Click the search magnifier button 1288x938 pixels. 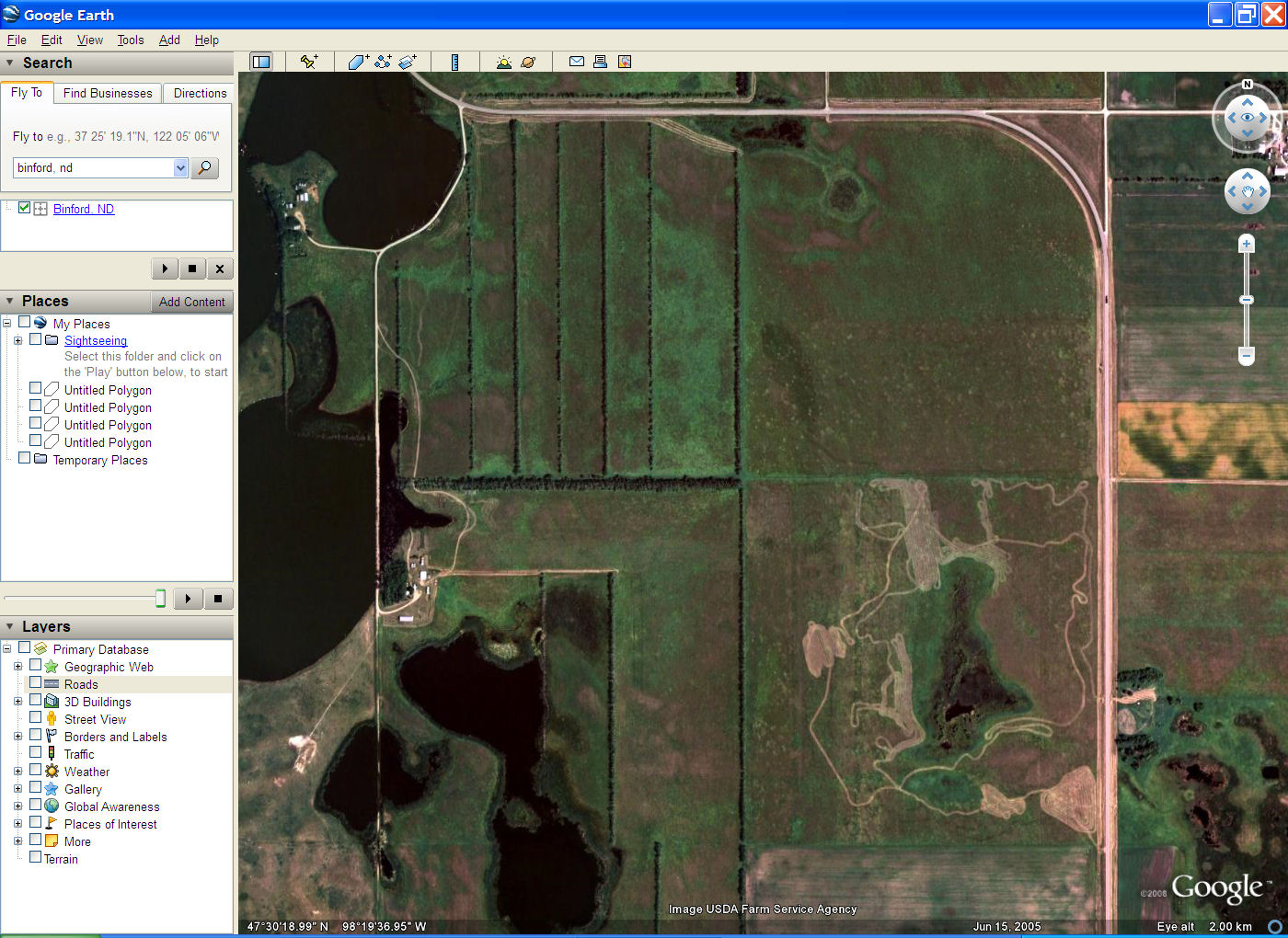click(x=204, y=167)
